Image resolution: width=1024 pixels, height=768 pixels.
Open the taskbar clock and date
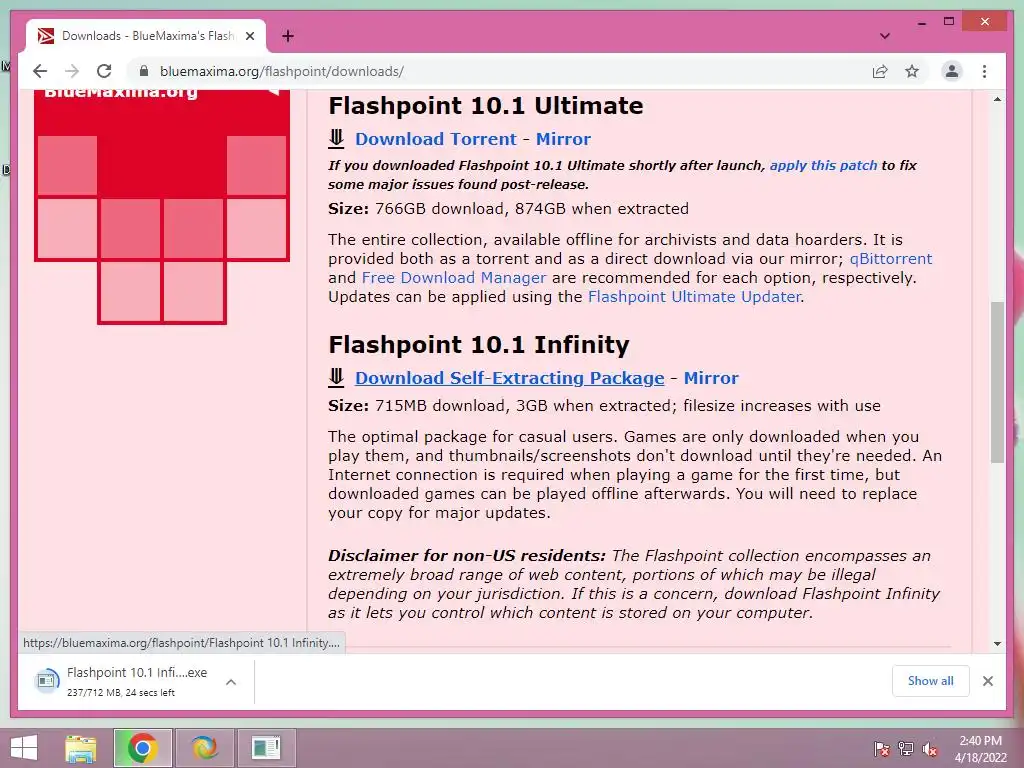[980, 749]
